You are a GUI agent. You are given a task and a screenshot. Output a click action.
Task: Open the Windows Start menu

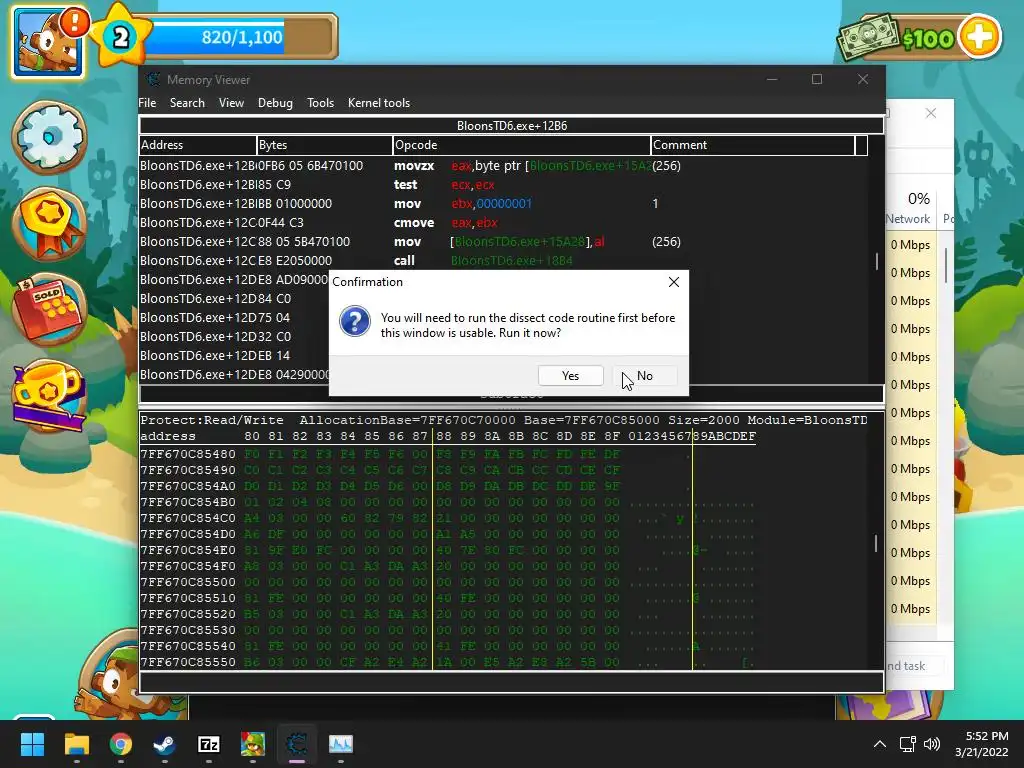coord(32,744)
